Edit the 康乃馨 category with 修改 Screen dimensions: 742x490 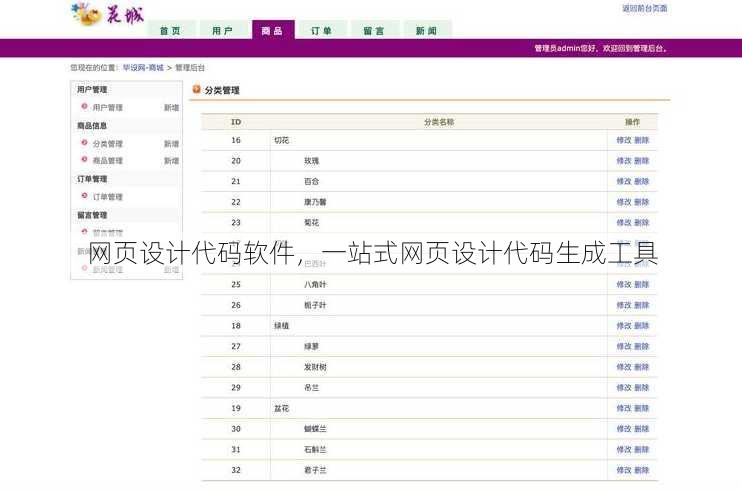coord(624,202)
